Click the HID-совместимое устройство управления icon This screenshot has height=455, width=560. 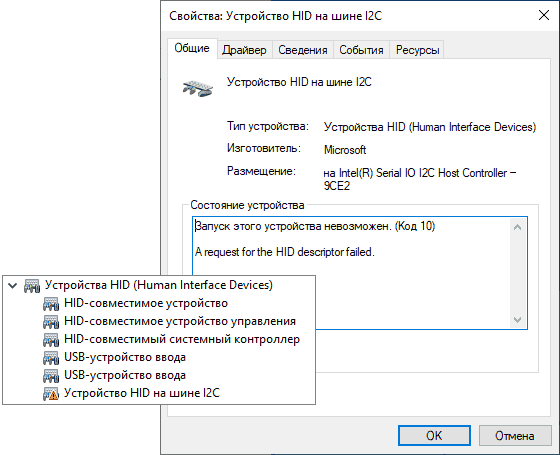(51, 321)
